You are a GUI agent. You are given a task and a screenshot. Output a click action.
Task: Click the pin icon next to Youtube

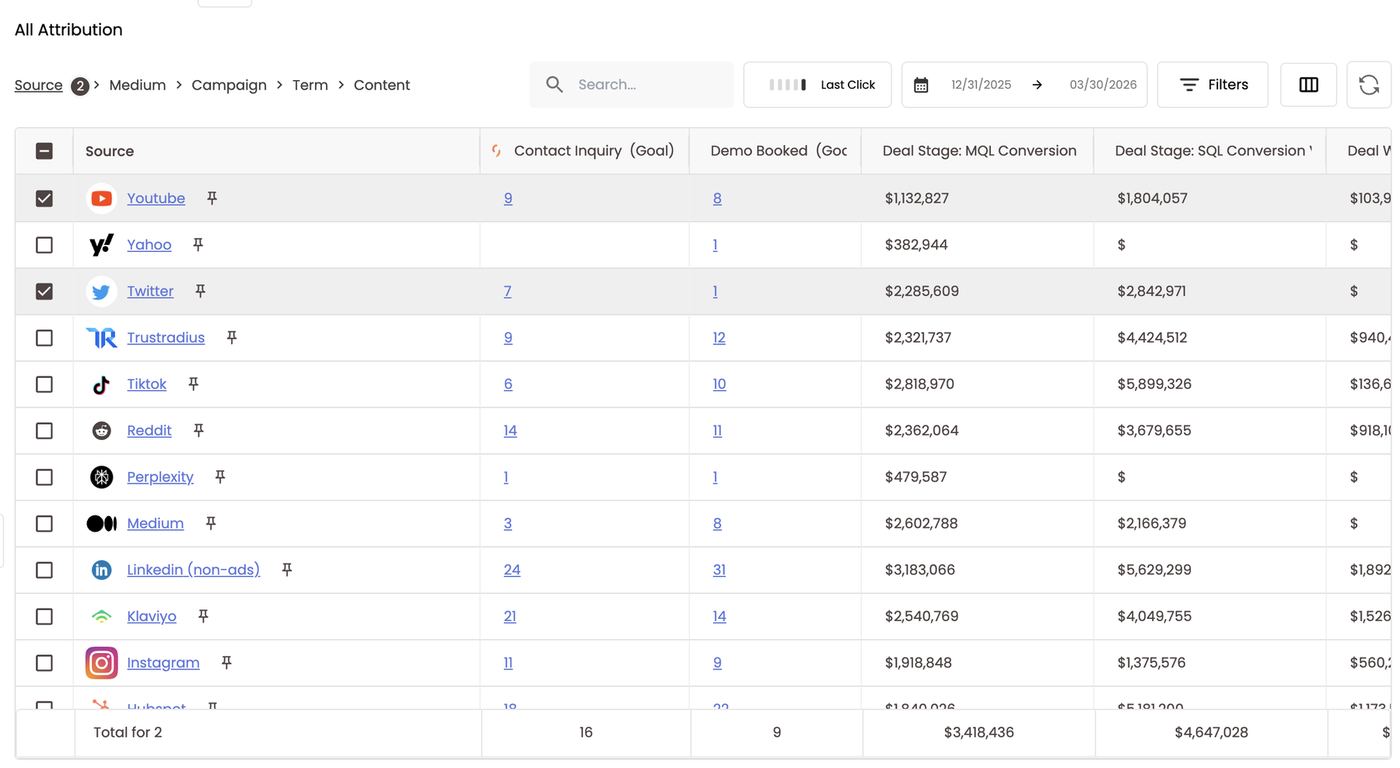pyautogui.click(x=212, y=198)
